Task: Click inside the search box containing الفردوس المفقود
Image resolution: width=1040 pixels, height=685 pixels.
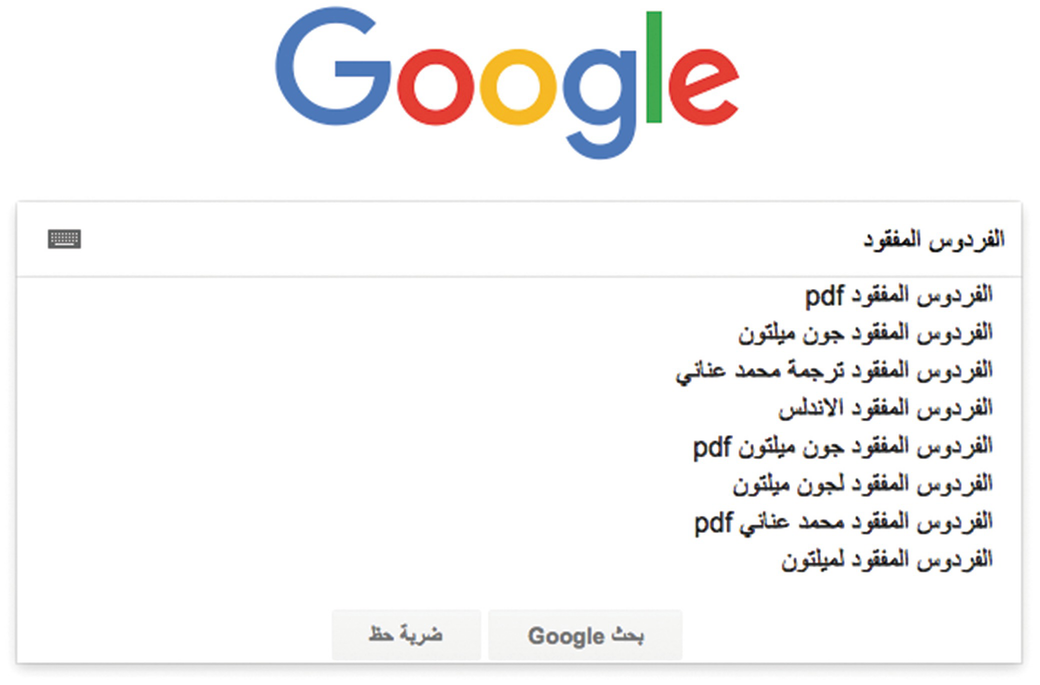Action: coord(519,239)
